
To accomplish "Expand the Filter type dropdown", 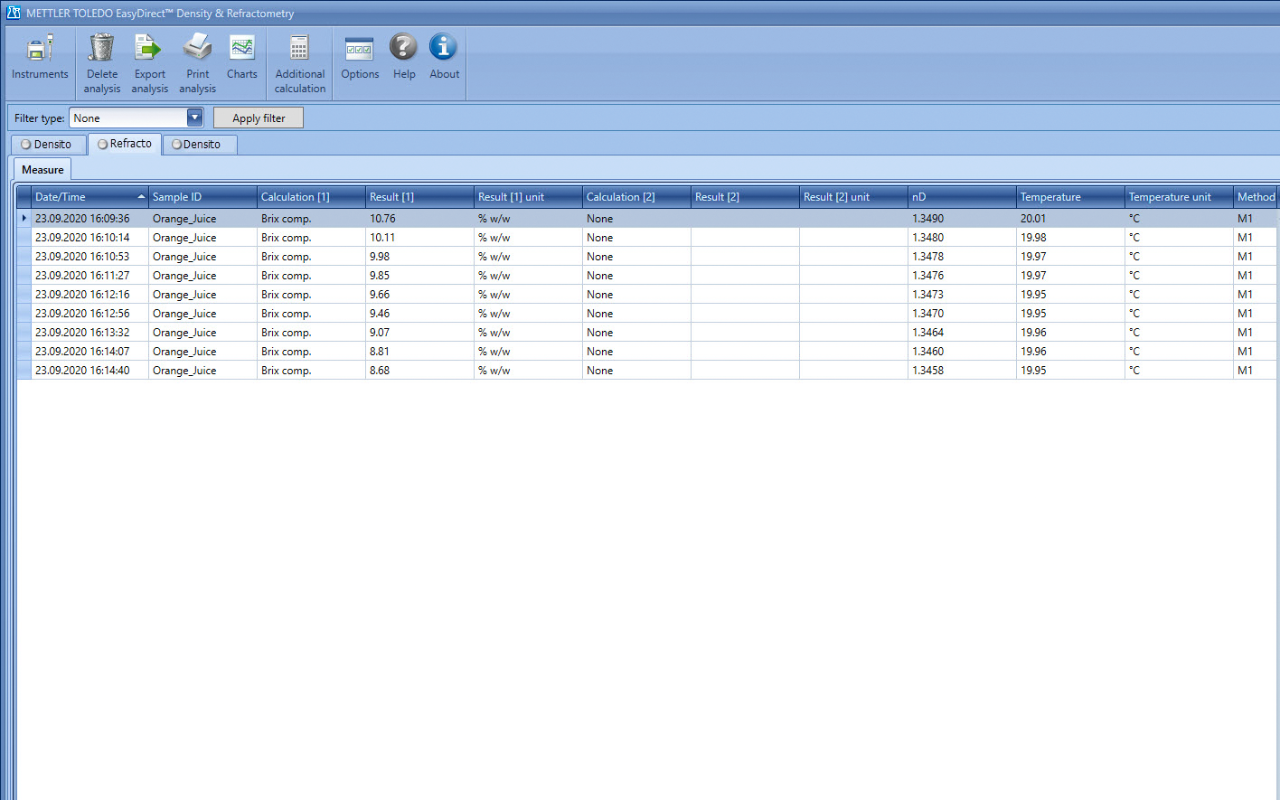I will click(195, 118).
